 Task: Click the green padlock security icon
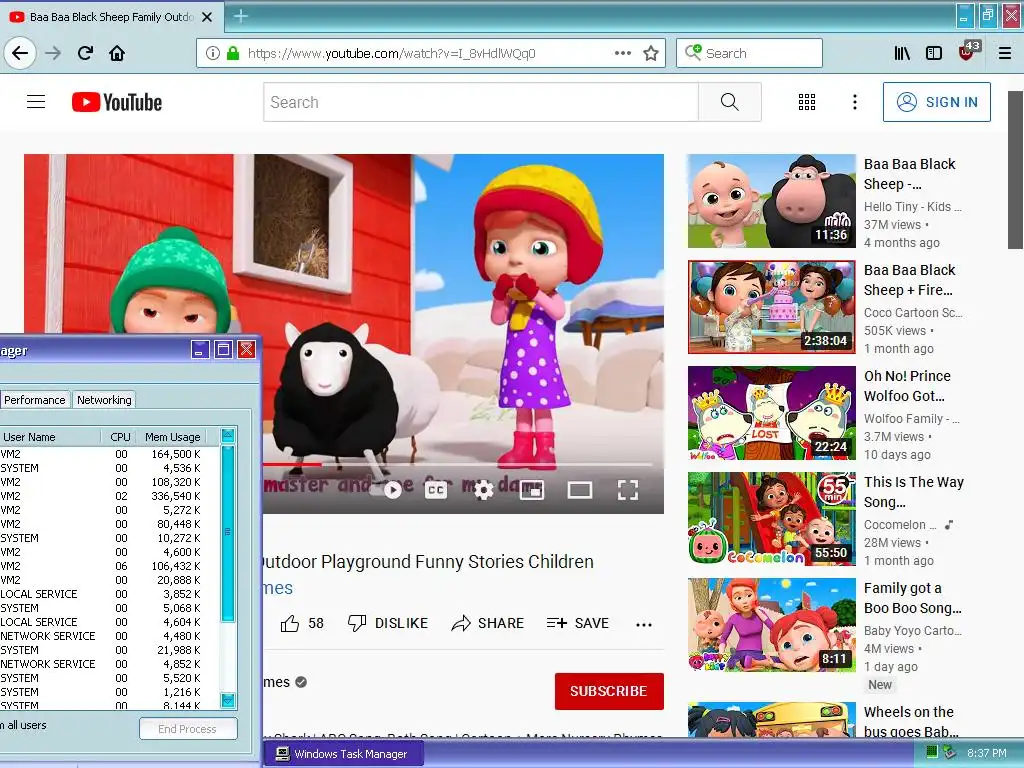(232, 53)
